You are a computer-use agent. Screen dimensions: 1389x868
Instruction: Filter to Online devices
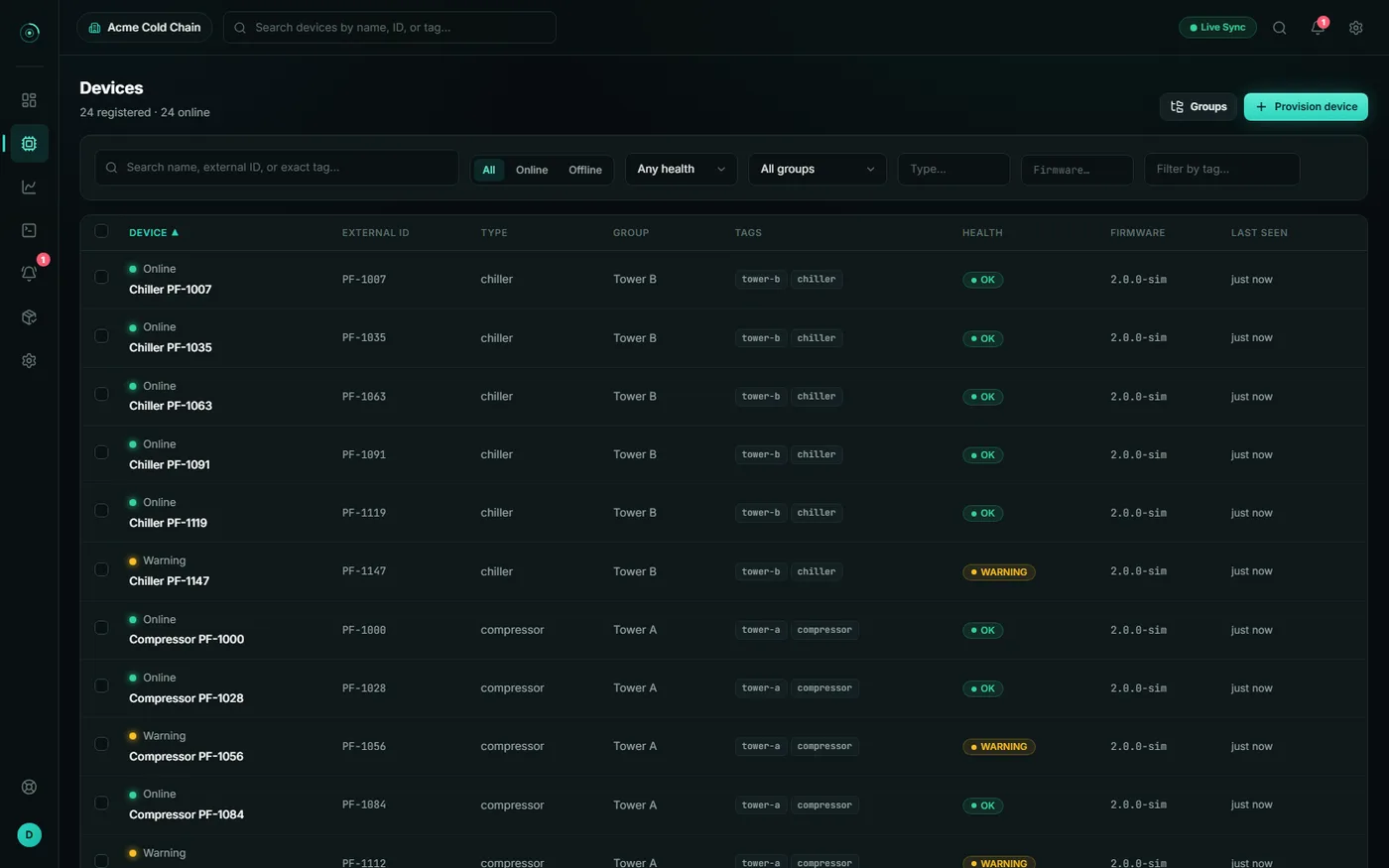532,170
